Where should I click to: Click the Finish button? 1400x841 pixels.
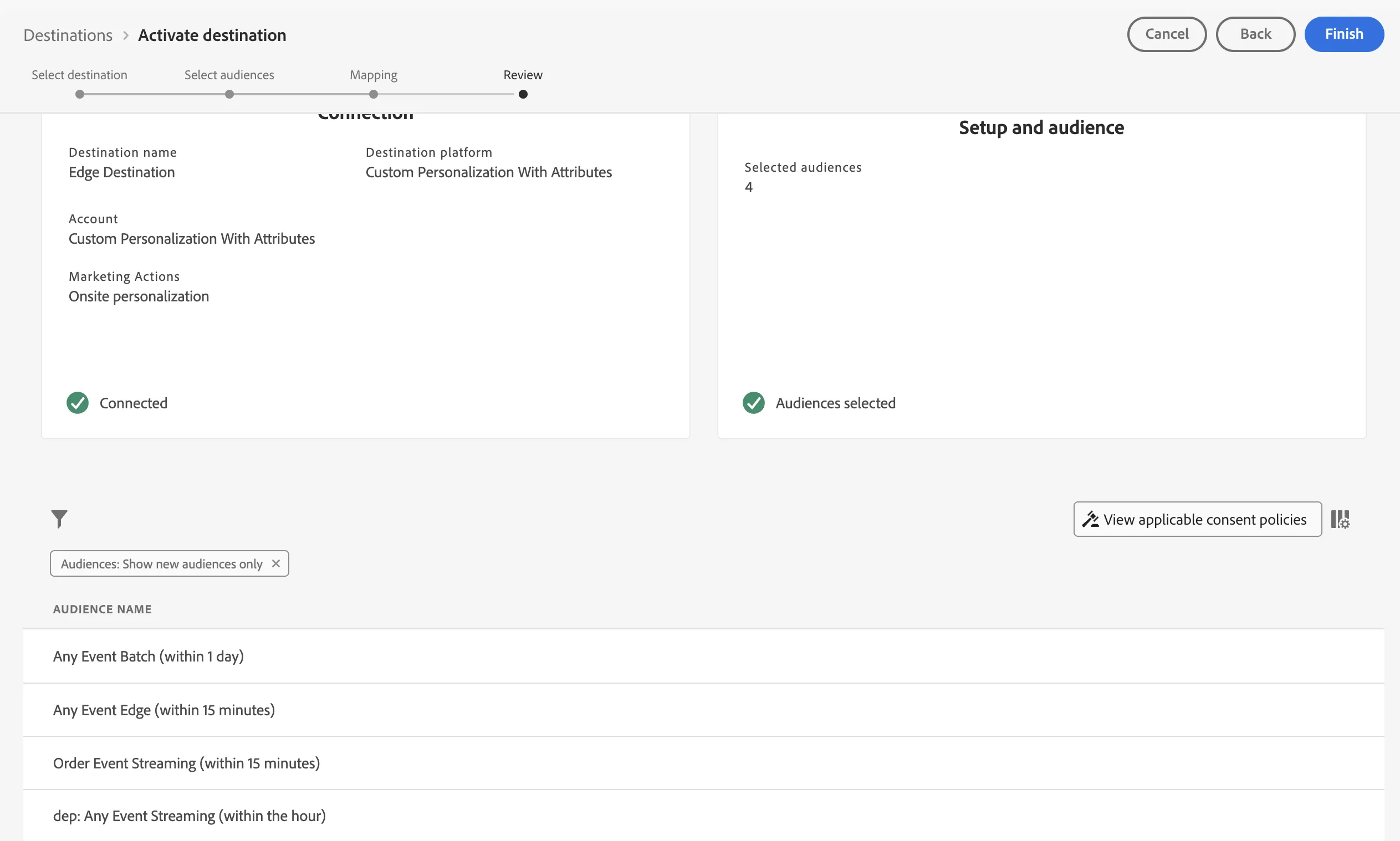click(x=1344, y=34)
